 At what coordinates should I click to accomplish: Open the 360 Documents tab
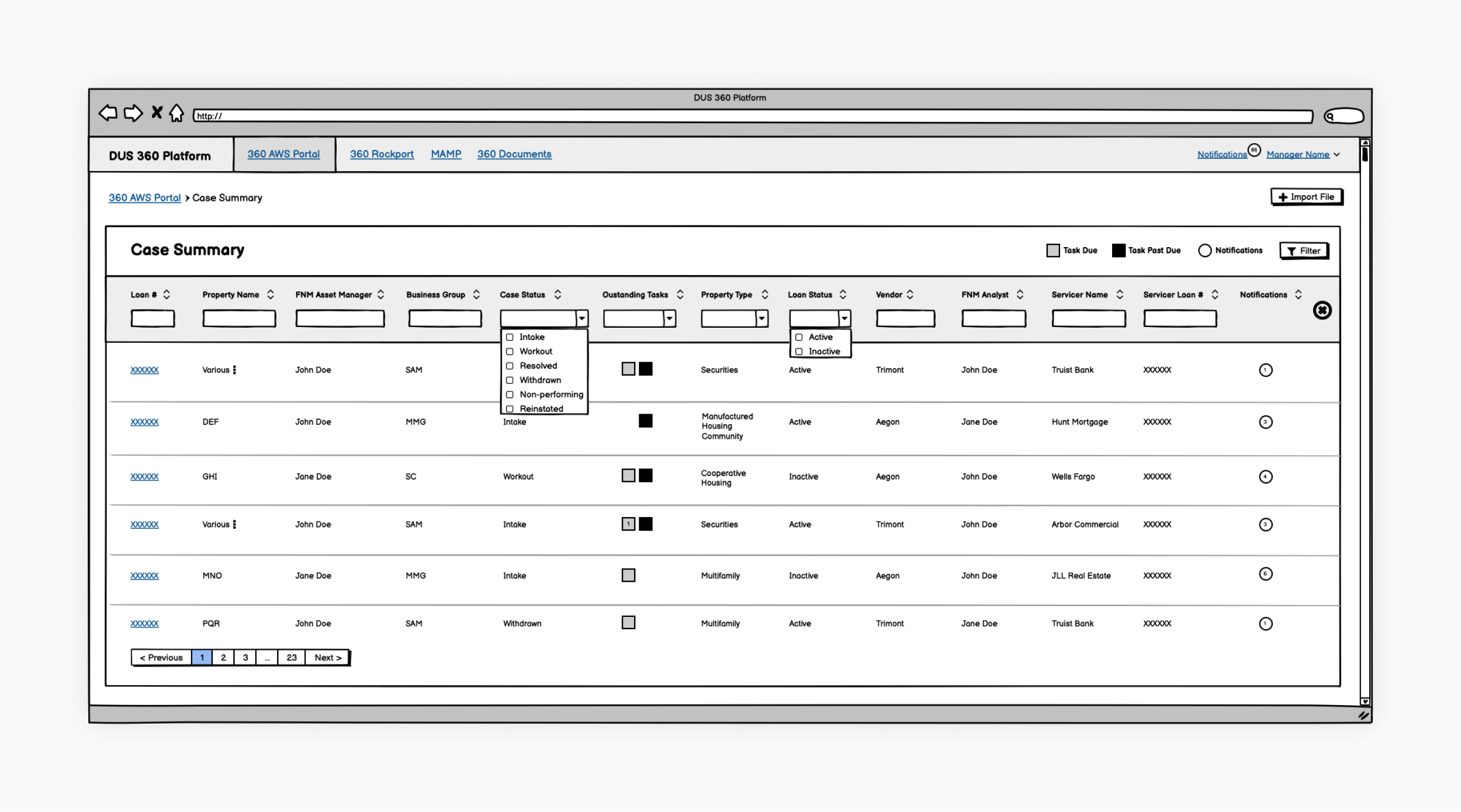(x=514, y=154)
